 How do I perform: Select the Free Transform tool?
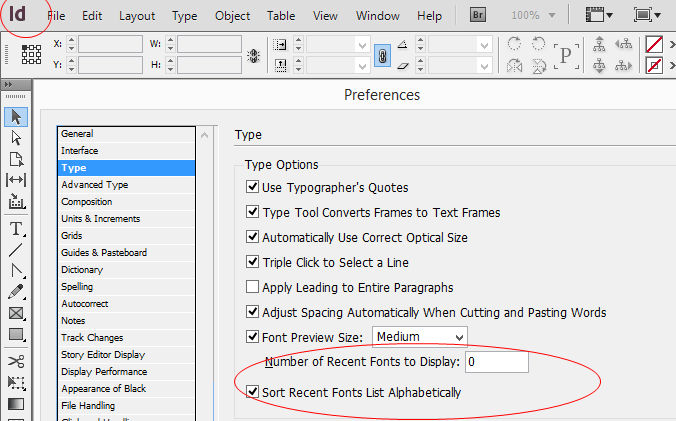click(x=16, y=383)
